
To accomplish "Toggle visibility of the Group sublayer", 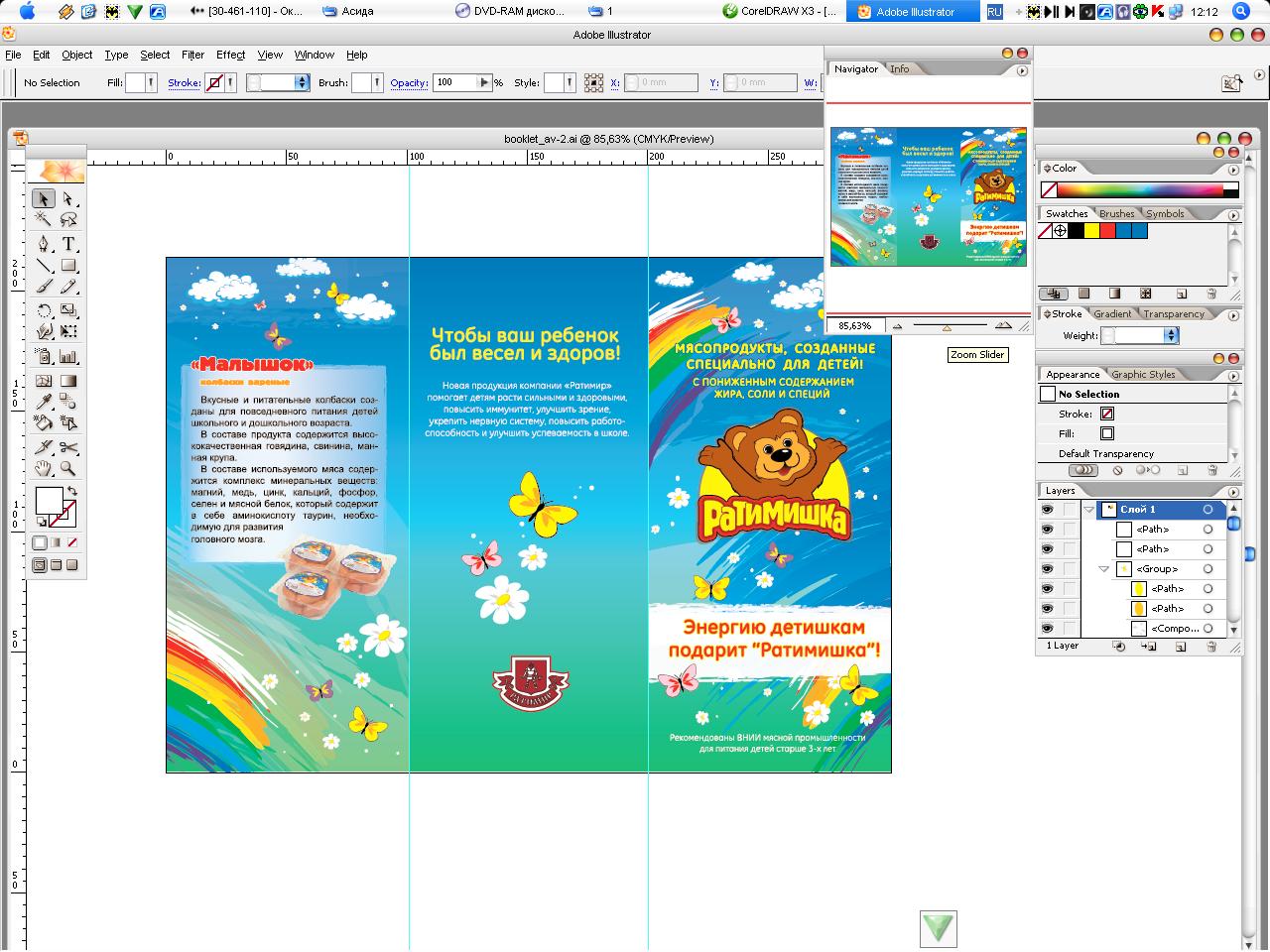I will point(1047,569).
